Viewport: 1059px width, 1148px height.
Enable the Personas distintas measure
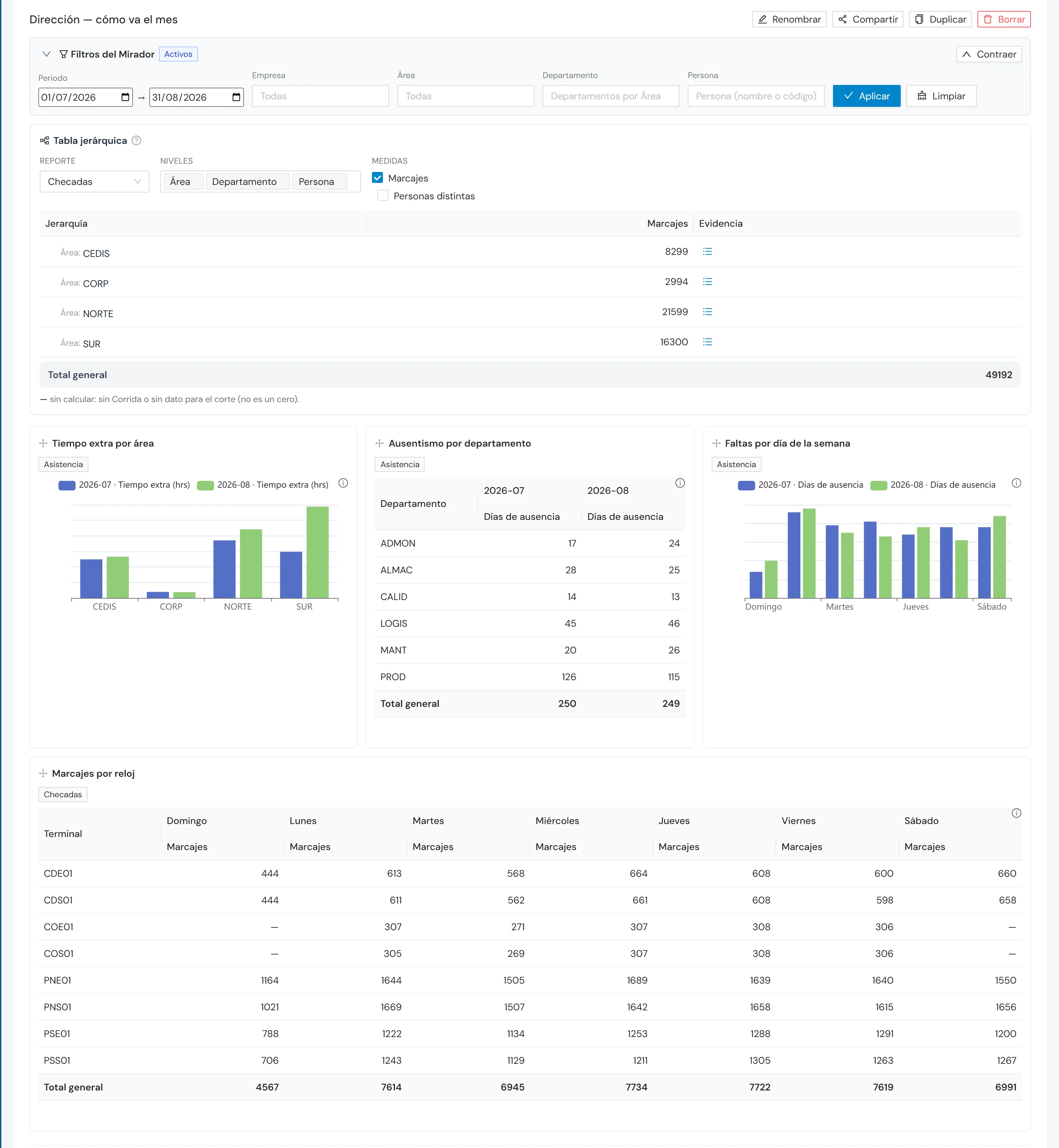[x=383, y=196]
